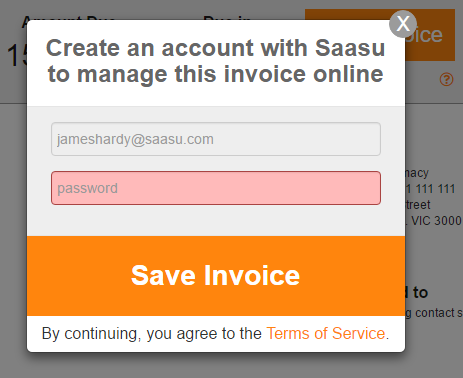Click into the red password field
463x378 pixels.
point(216,188)
